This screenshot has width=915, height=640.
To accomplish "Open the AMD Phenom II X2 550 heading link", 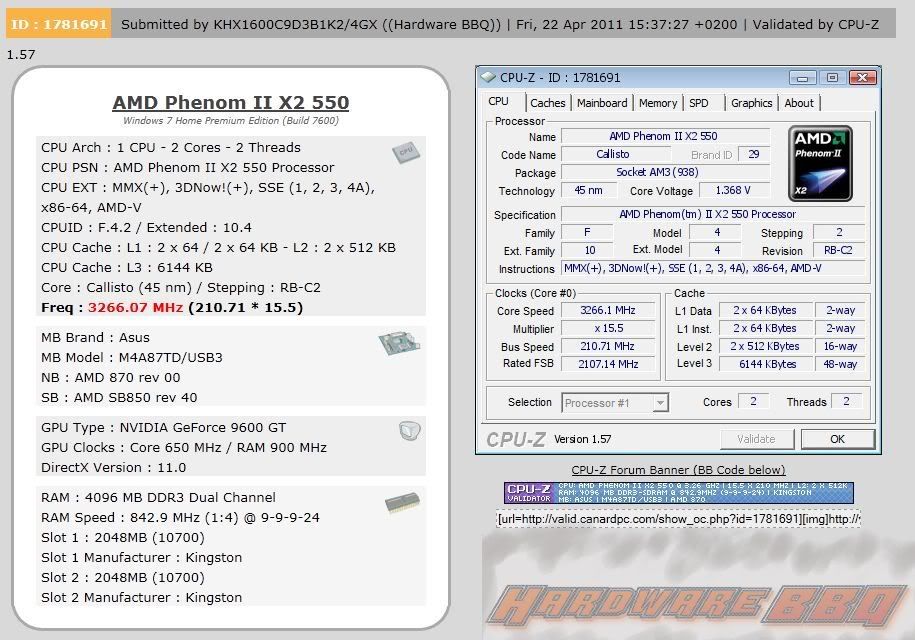I will tap(231, 102).
